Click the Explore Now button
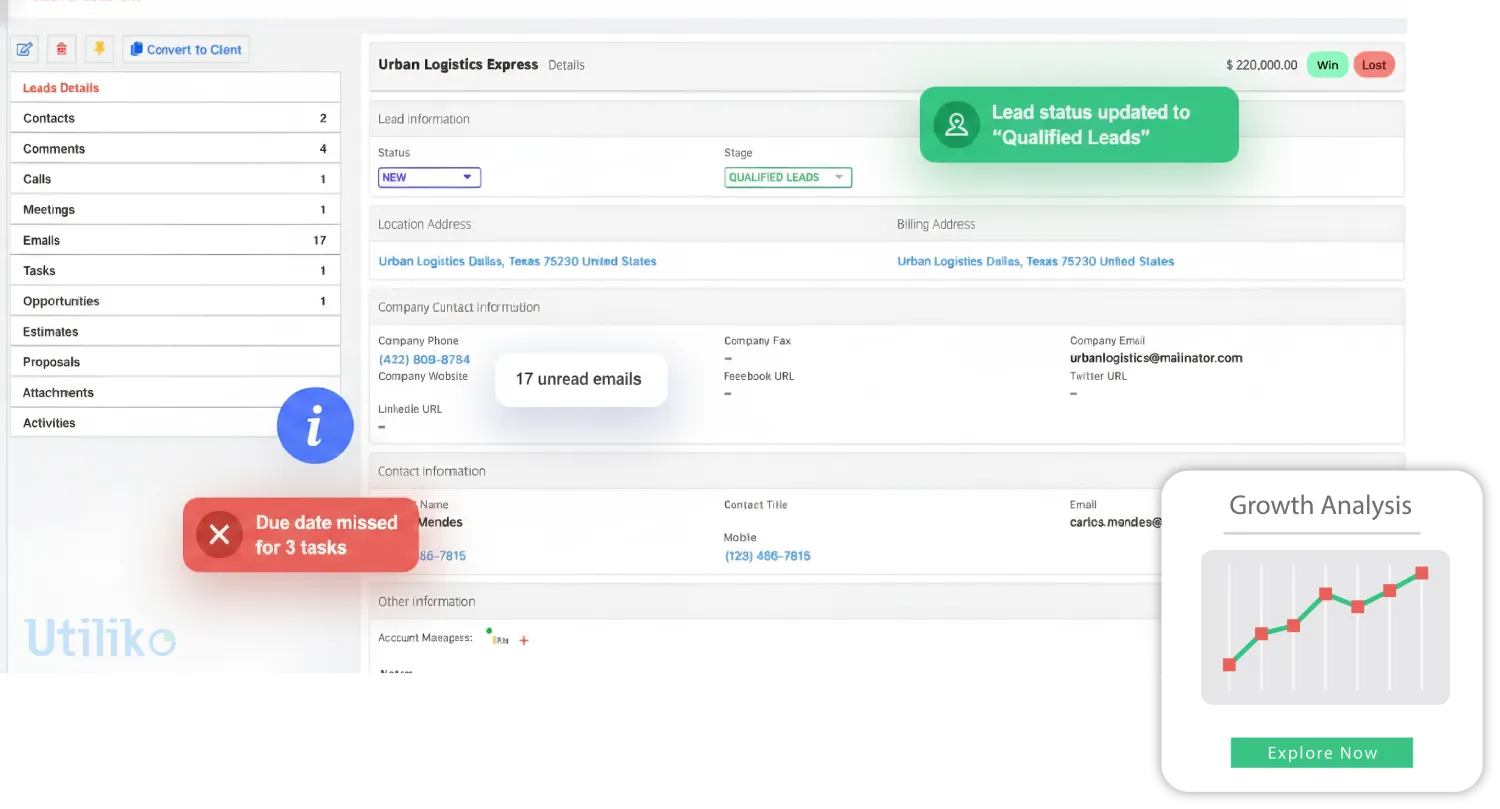This screenshot has height=809, width=1500. coord(1321,753)
